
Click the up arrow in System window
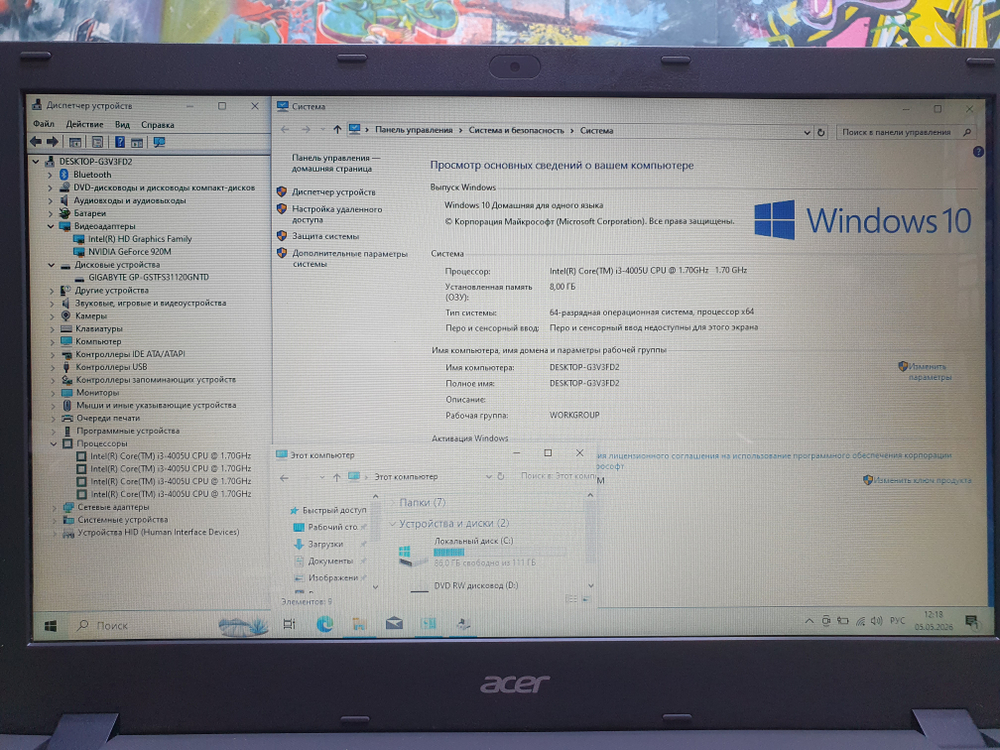(x=337, y=129)
